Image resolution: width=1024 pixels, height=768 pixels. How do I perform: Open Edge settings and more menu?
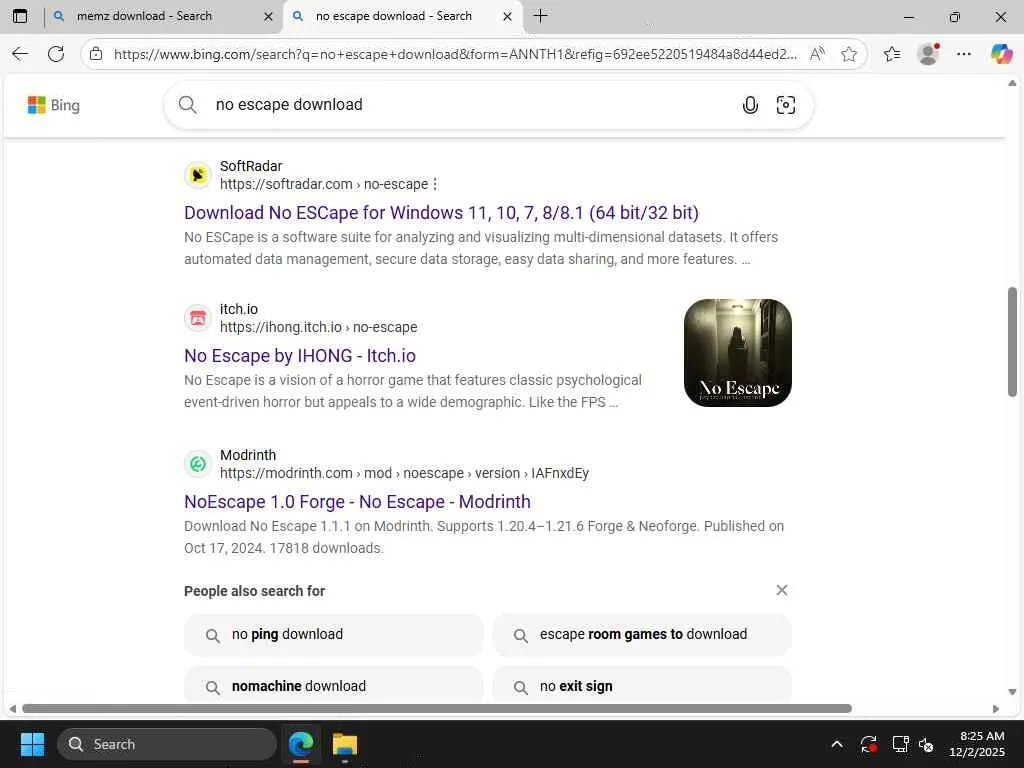[x=964, y=54]
